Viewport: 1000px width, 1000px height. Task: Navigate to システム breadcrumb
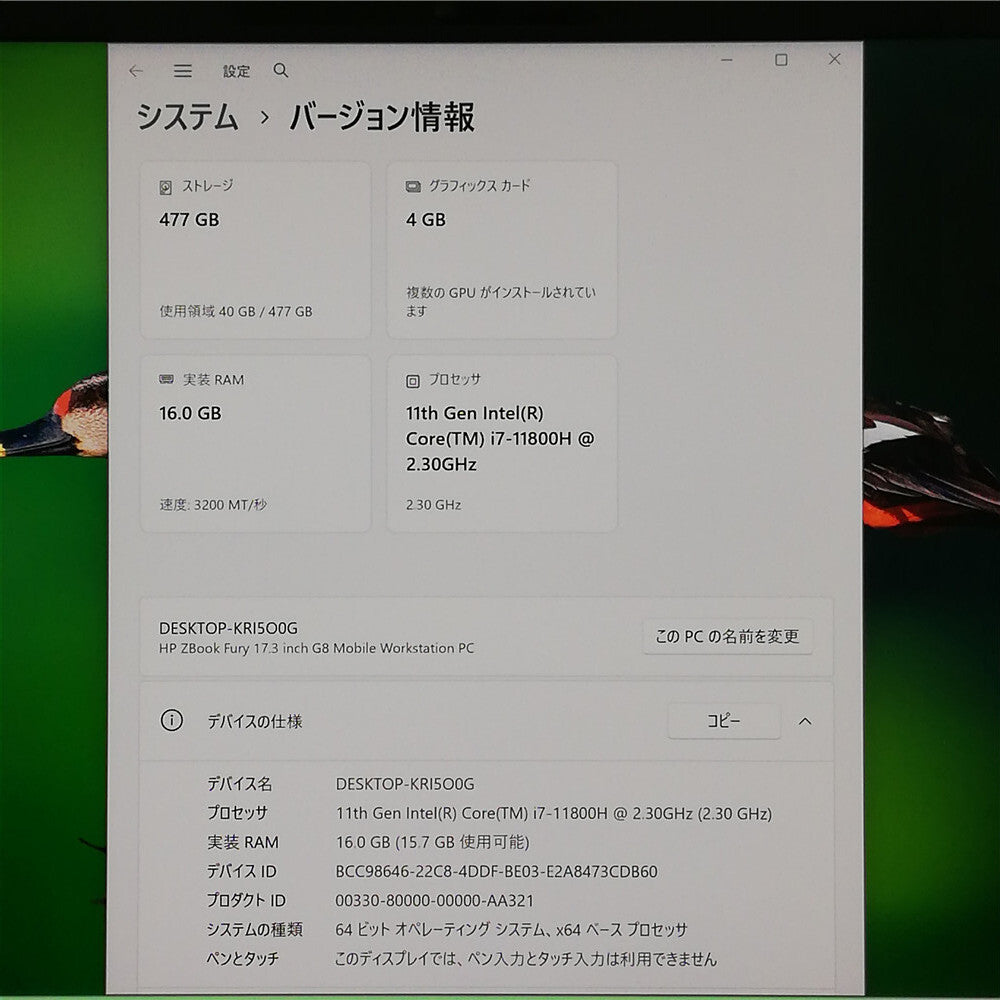pos(188,117)
